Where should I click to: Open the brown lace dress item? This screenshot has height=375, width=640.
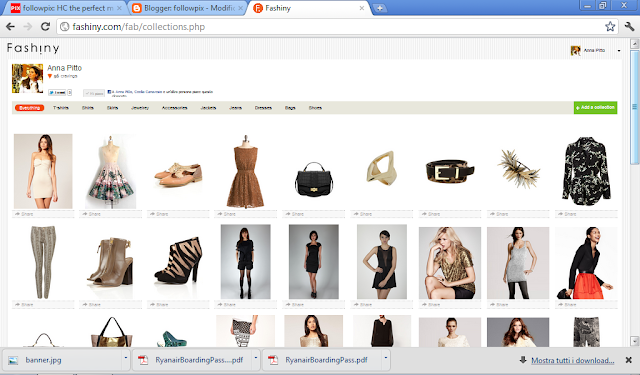coord(245,171)
